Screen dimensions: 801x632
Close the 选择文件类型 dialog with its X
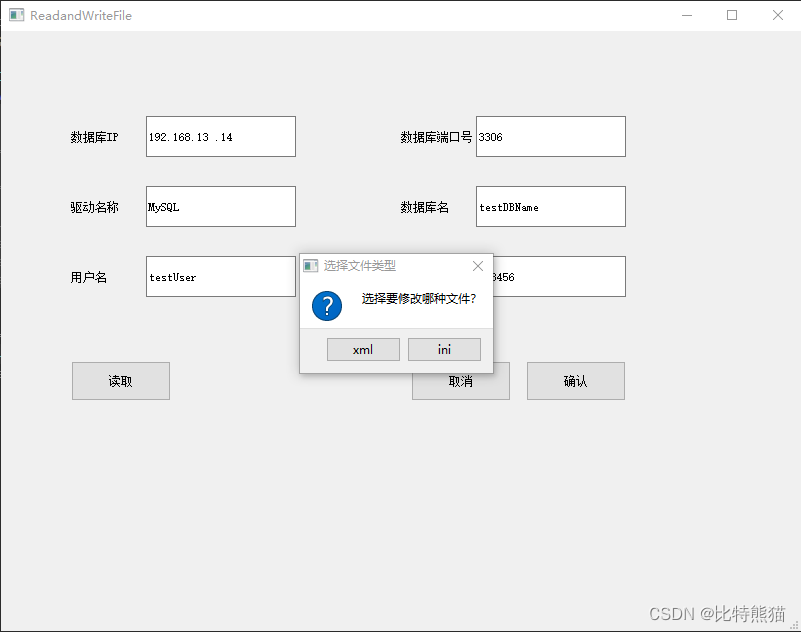(x=478, y=265)
